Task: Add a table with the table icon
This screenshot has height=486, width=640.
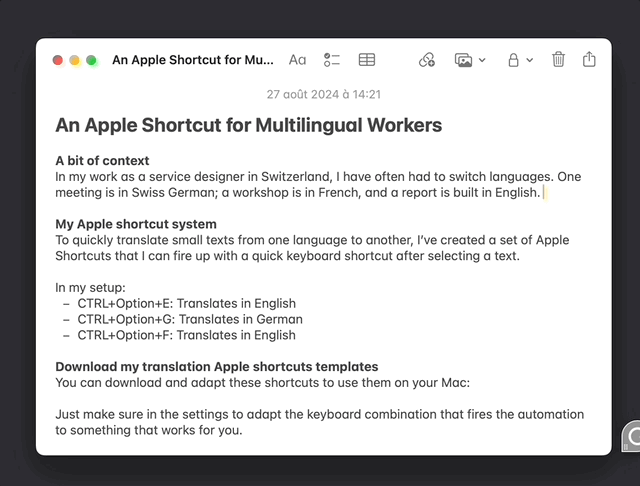Action: [367, 60]
